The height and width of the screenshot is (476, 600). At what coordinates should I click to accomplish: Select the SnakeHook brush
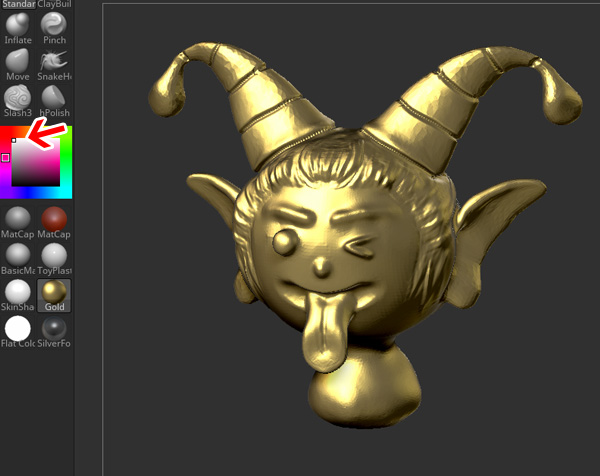tap(54, 62)
